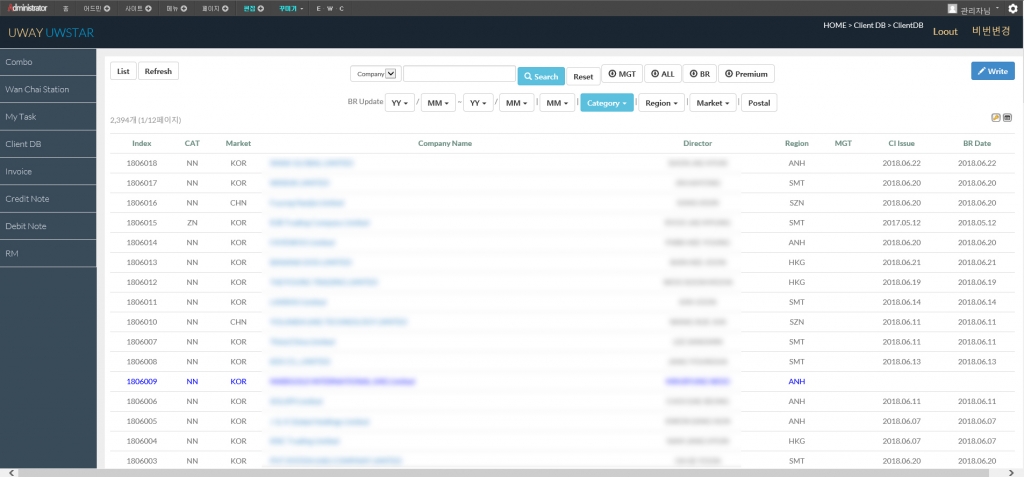Open the MM dropdown right before Category

tap(557, 103)
